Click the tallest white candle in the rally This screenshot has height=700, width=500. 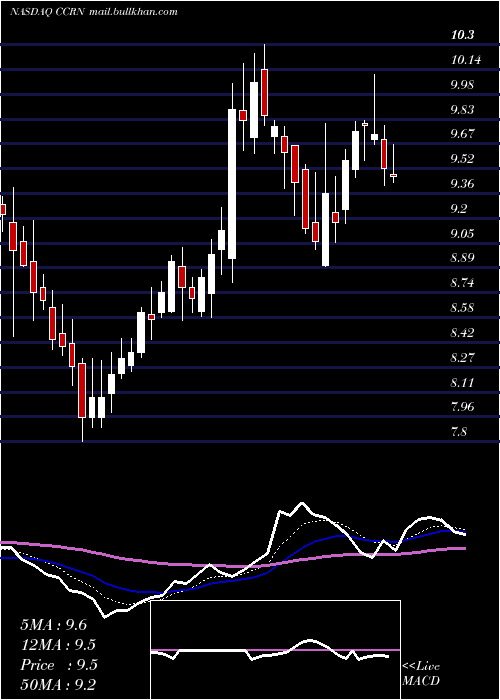[x=232, y=184]
